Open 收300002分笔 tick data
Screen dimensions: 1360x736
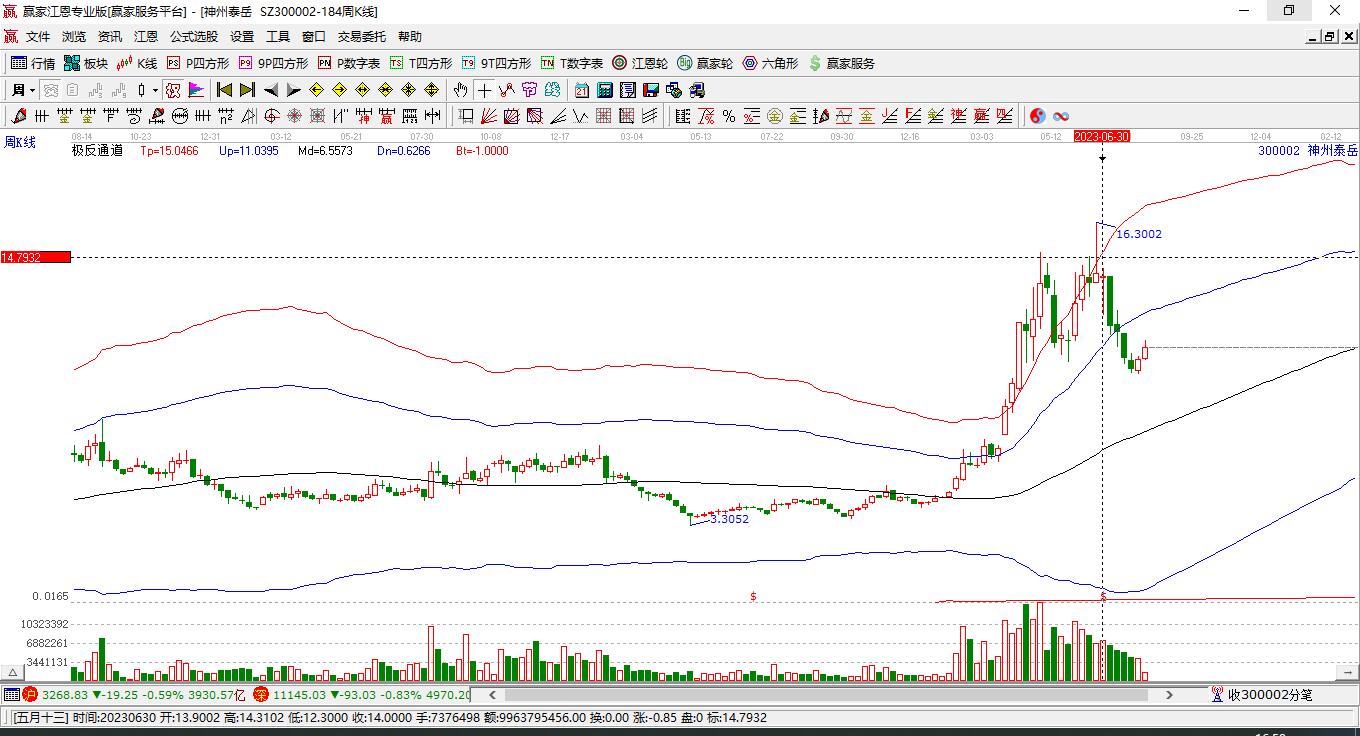[x=1261, y=695]
